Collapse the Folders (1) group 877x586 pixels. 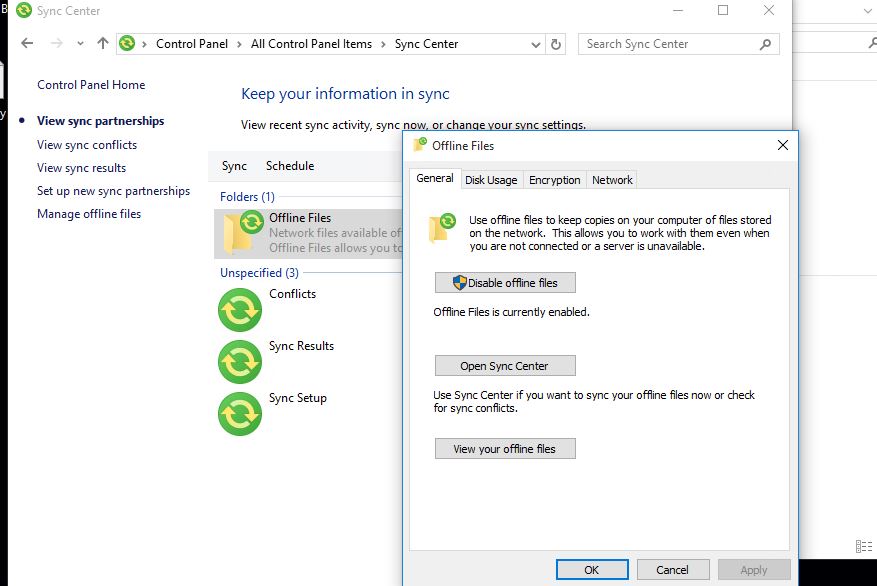point(247,197)
